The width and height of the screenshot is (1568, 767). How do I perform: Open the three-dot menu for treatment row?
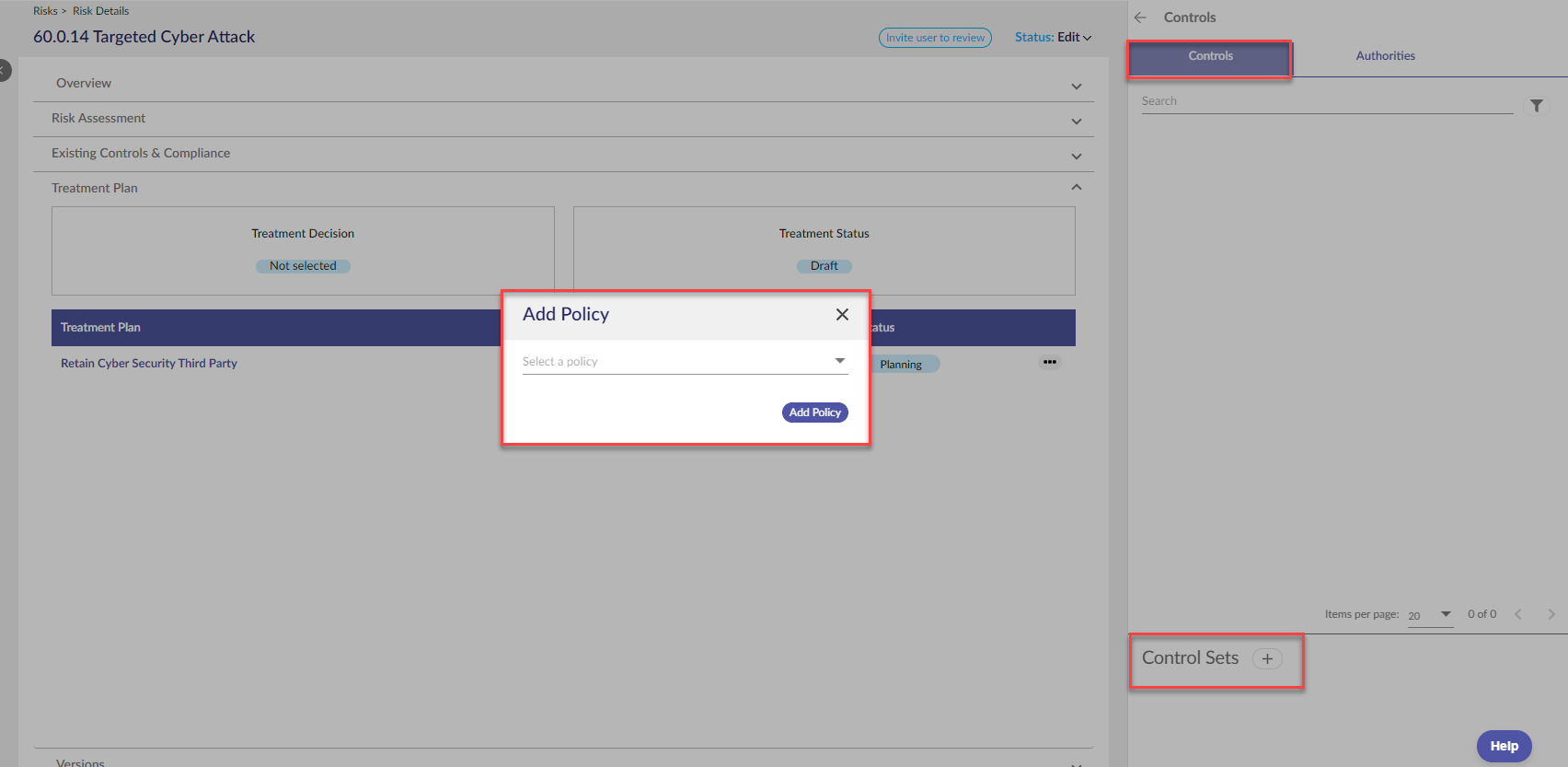coord(1049,362)
